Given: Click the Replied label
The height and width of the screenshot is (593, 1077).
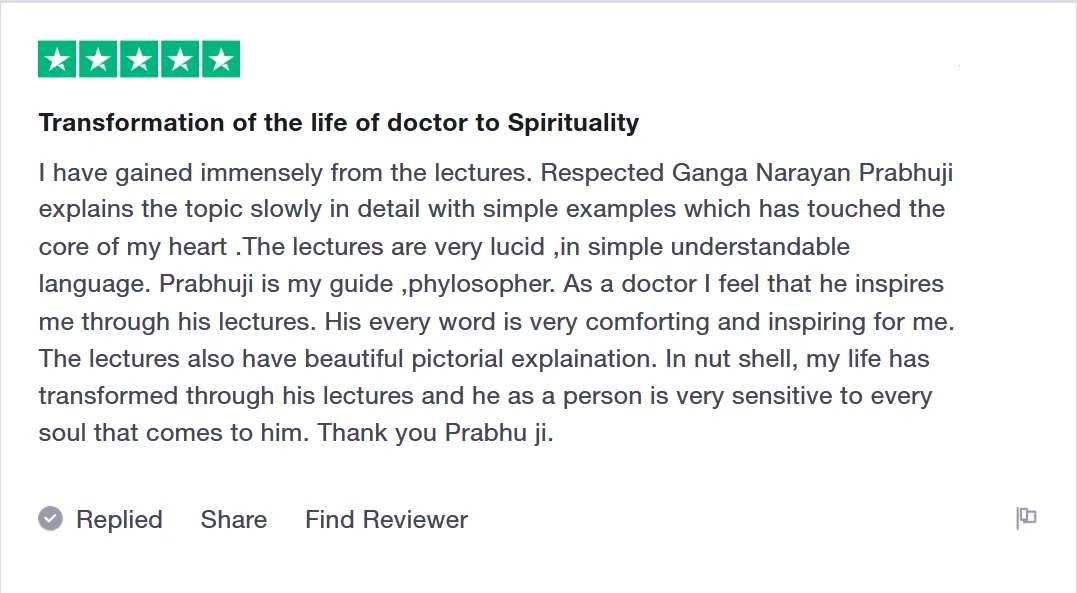Looking at the screenshot, I should click(119, 520).
